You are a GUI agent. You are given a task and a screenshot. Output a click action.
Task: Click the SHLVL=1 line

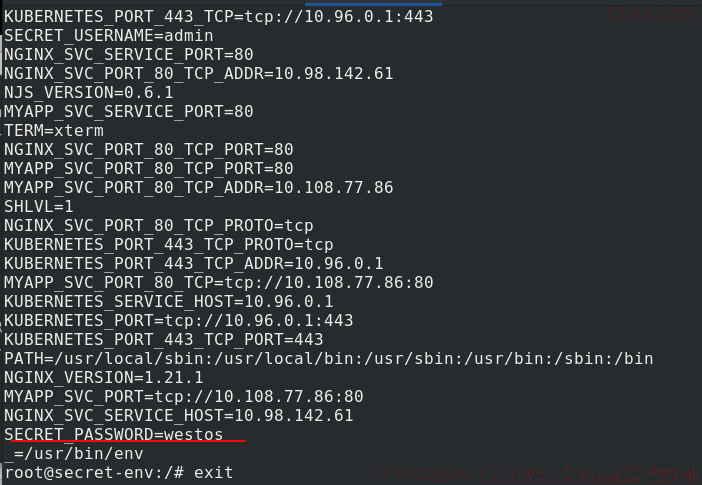pyautogui.click(x=39, y=206)
